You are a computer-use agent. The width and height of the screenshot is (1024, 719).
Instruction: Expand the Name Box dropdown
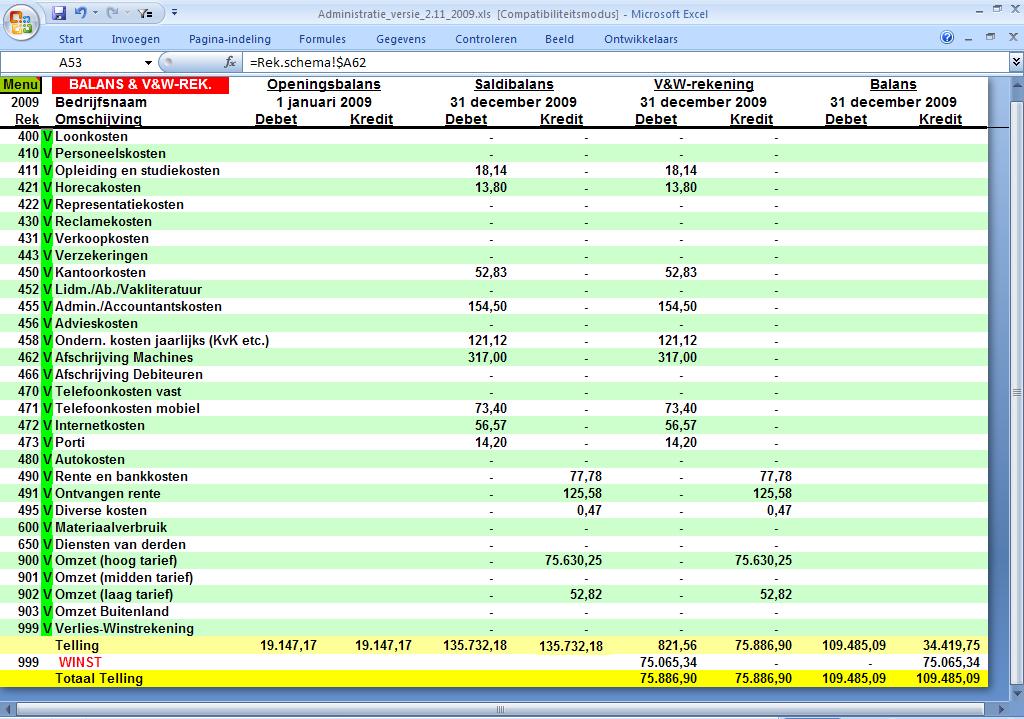149,62
